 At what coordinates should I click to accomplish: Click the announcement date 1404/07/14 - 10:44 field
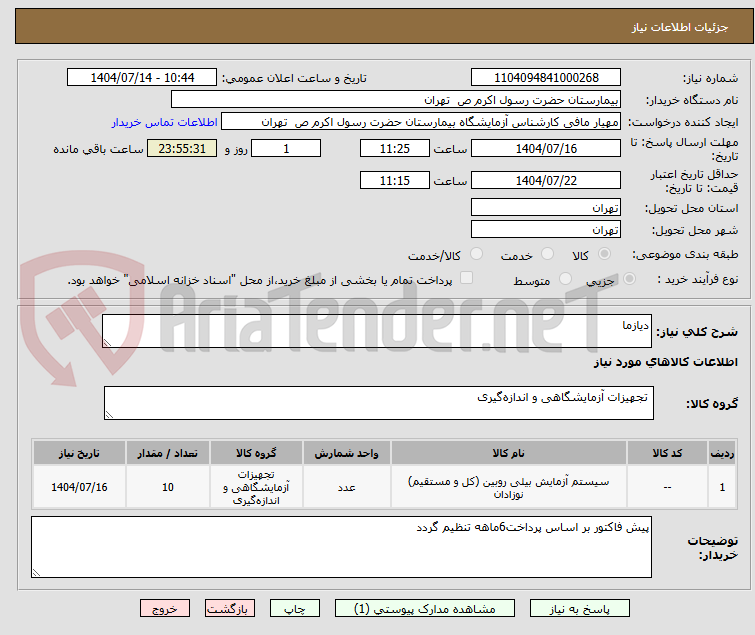[x=142, y=78]
